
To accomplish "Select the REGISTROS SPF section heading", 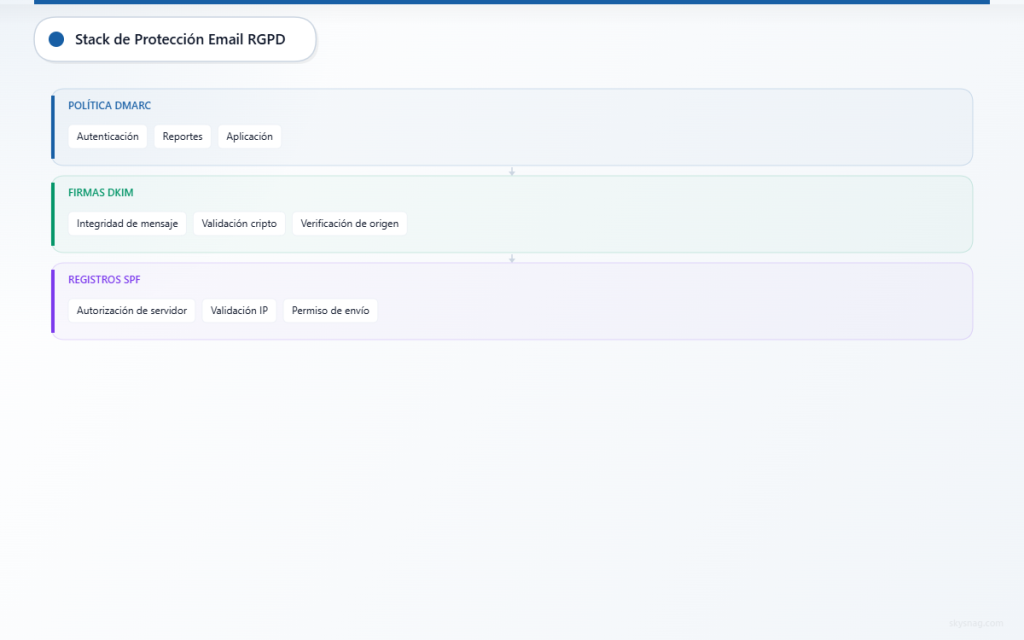I will click(104, 279).
